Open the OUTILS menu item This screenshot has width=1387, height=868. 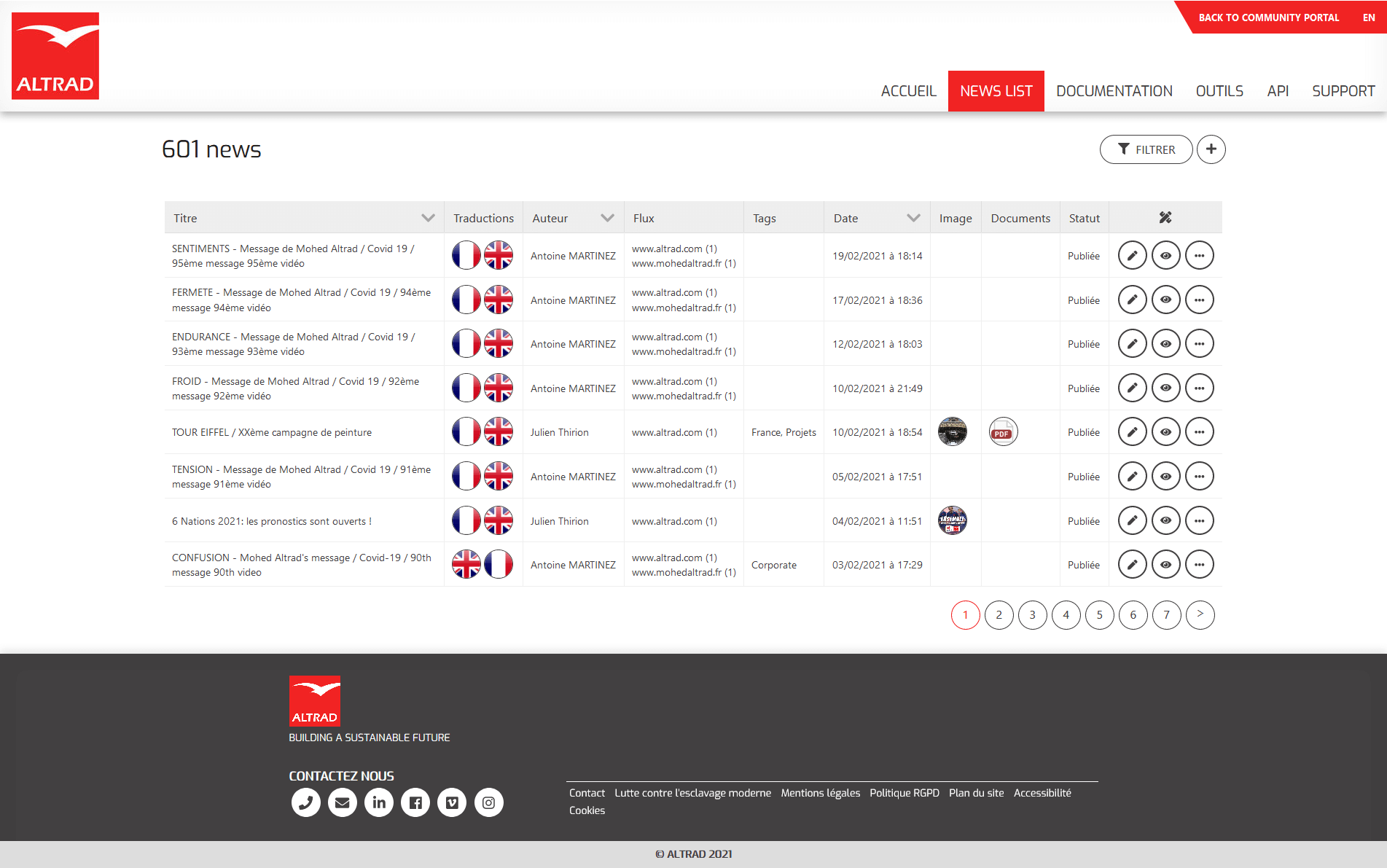[1219, 91]
